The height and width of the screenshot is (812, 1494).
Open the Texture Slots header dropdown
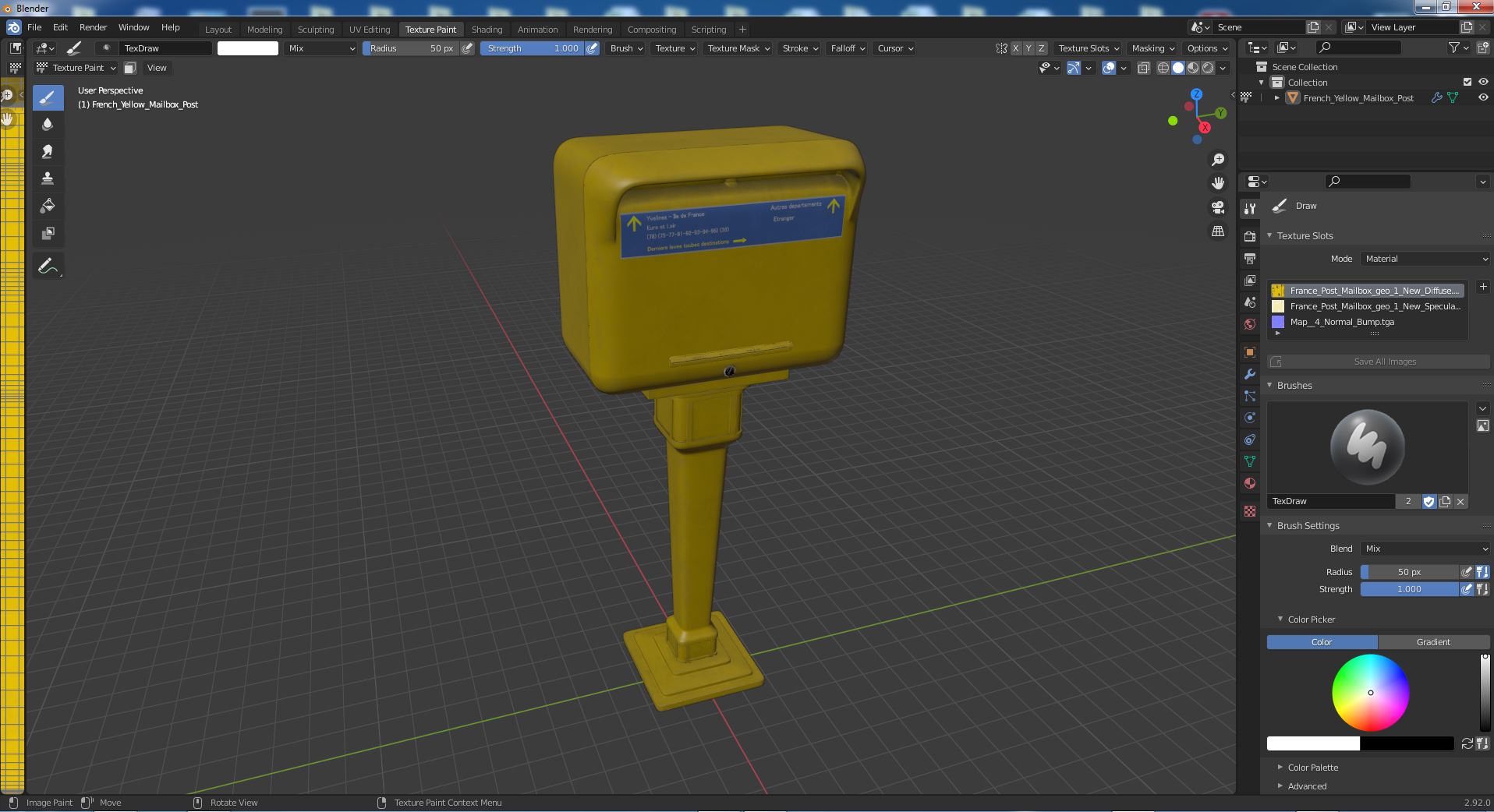pyautogui.click(x=1089, y=48)
